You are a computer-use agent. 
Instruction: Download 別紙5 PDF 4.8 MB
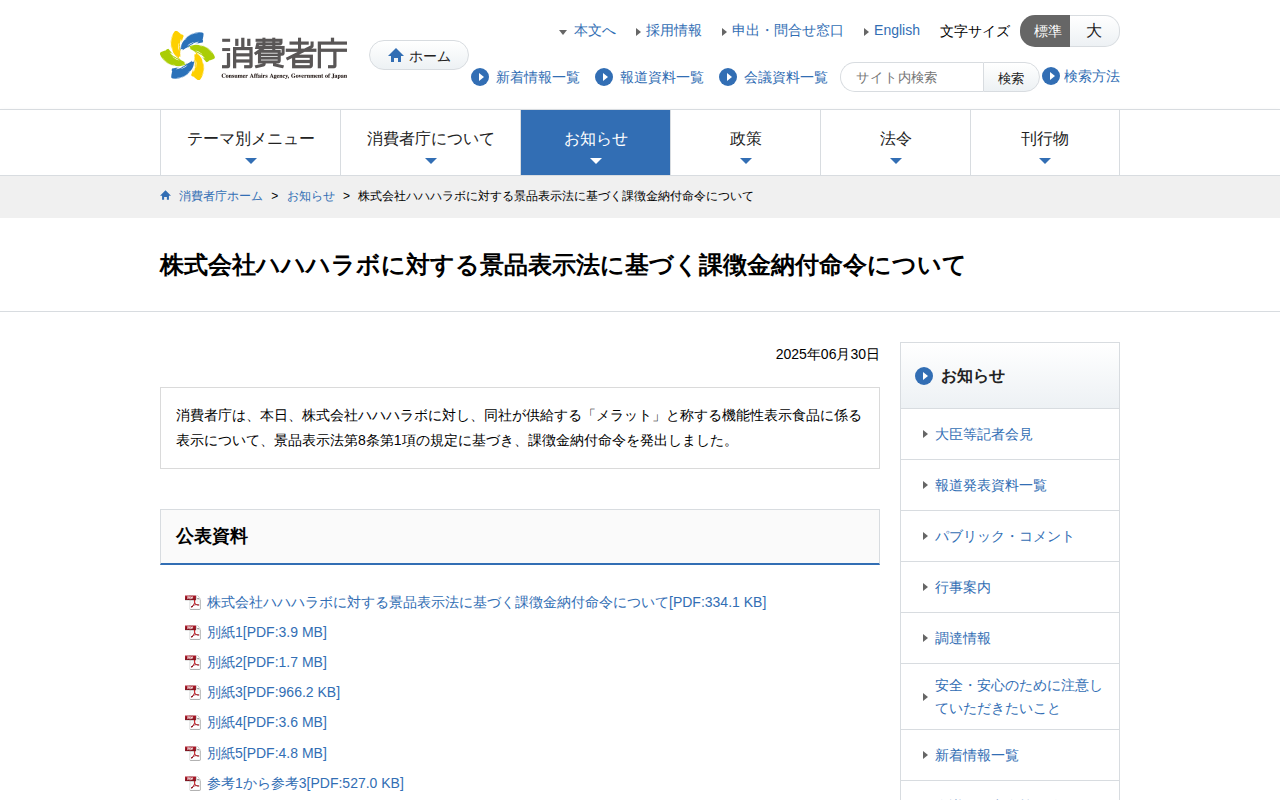pyautogui.click(x=267, y=753)
